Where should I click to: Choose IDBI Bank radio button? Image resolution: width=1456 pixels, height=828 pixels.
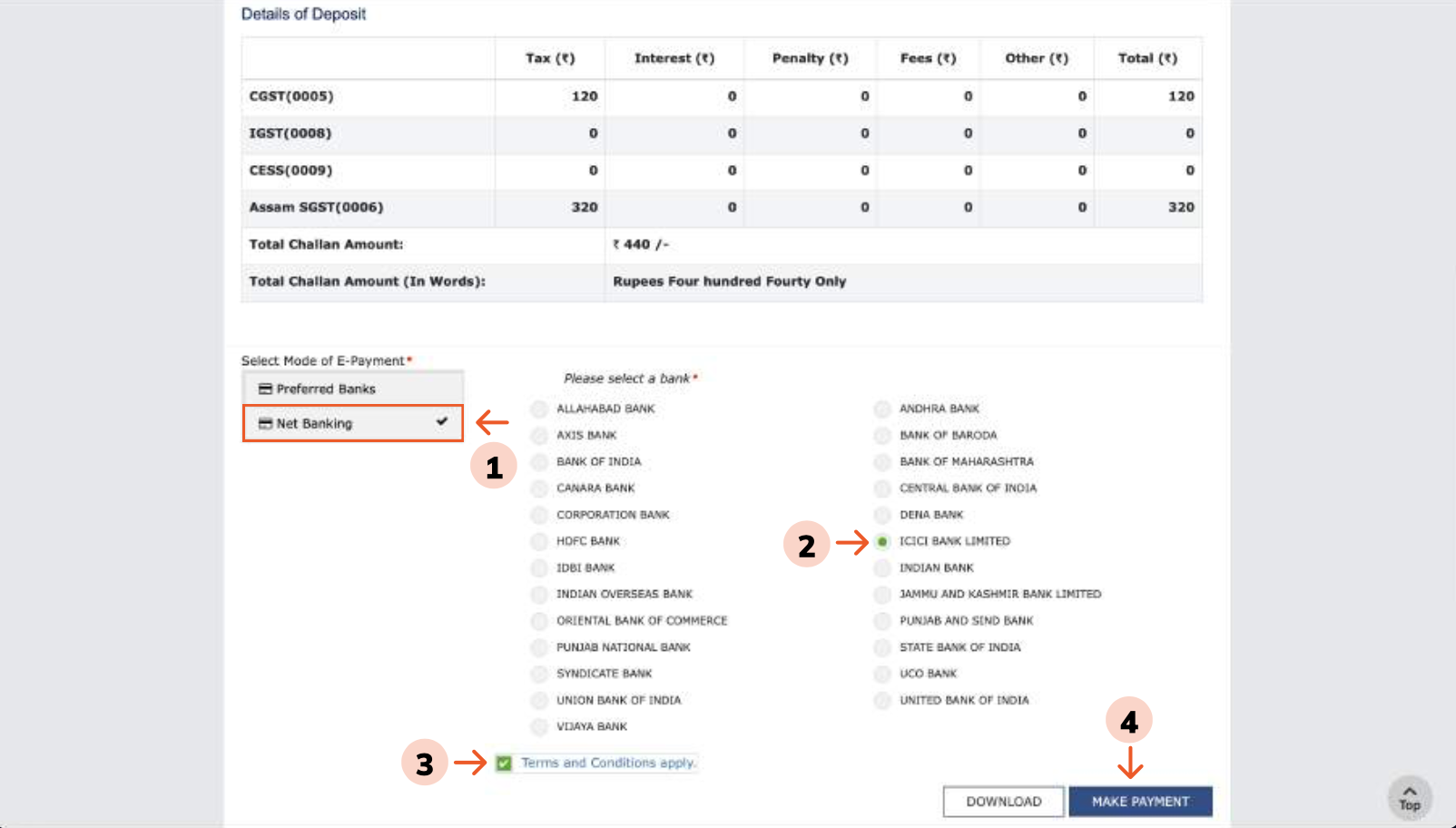point(539,567)
